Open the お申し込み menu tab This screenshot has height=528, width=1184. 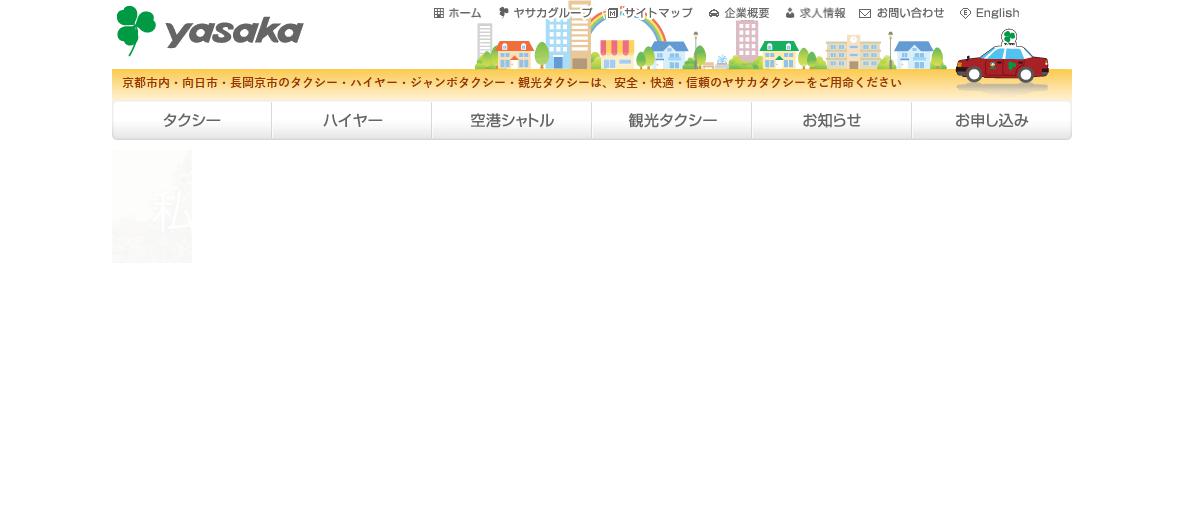tap(991, 120)
